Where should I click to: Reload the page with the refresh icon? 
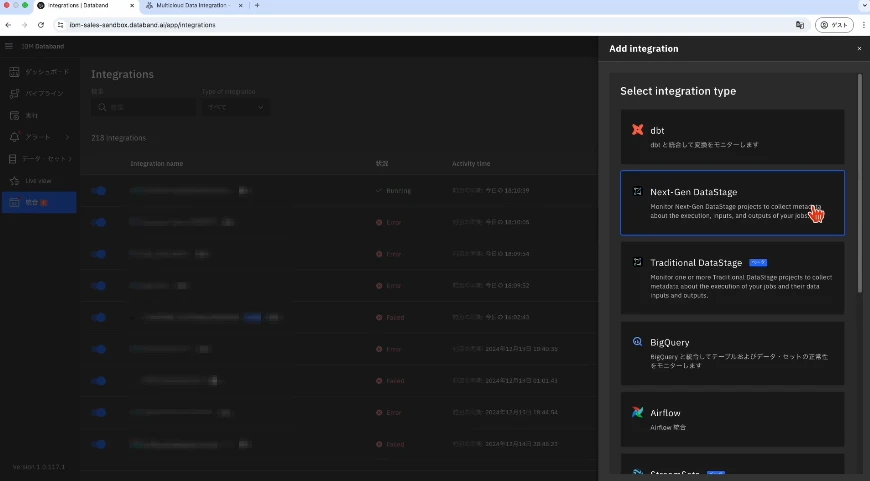pyautogui.click(x=41, y=25)
